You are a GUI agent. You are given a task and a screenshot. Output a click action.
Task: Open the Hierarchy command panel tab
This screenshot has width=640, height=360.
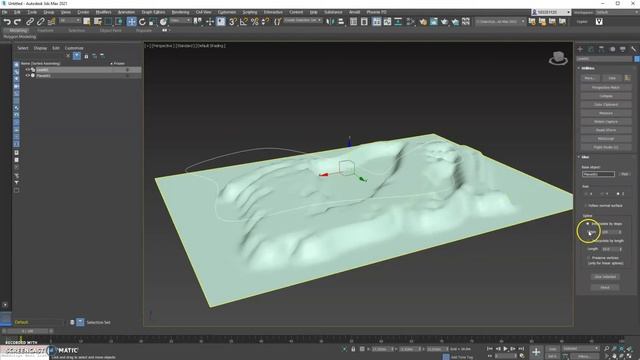coord(601,49)
